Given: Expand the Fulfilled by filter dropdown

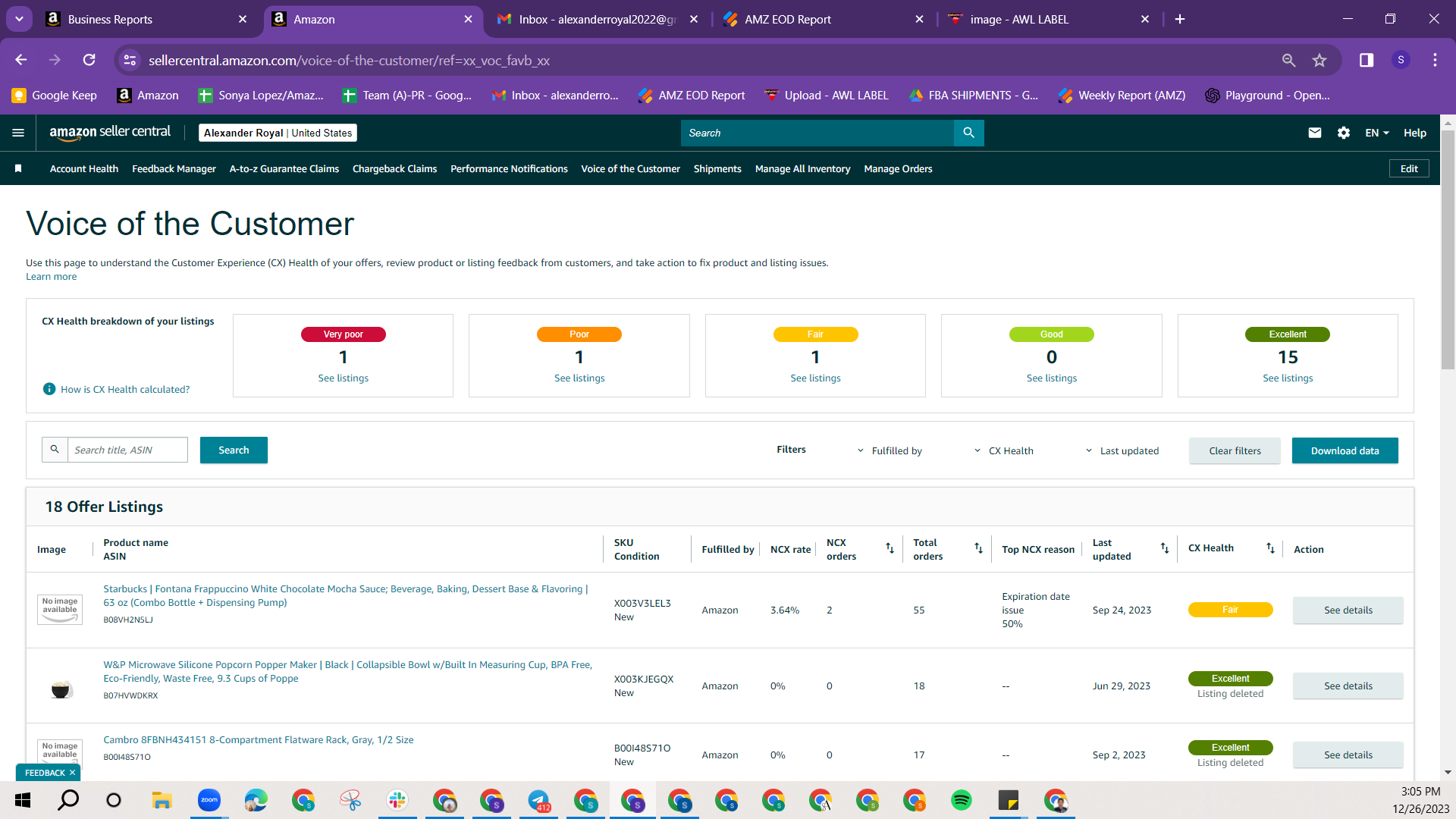Looking at the screenshot, I should tap(890, 450).
